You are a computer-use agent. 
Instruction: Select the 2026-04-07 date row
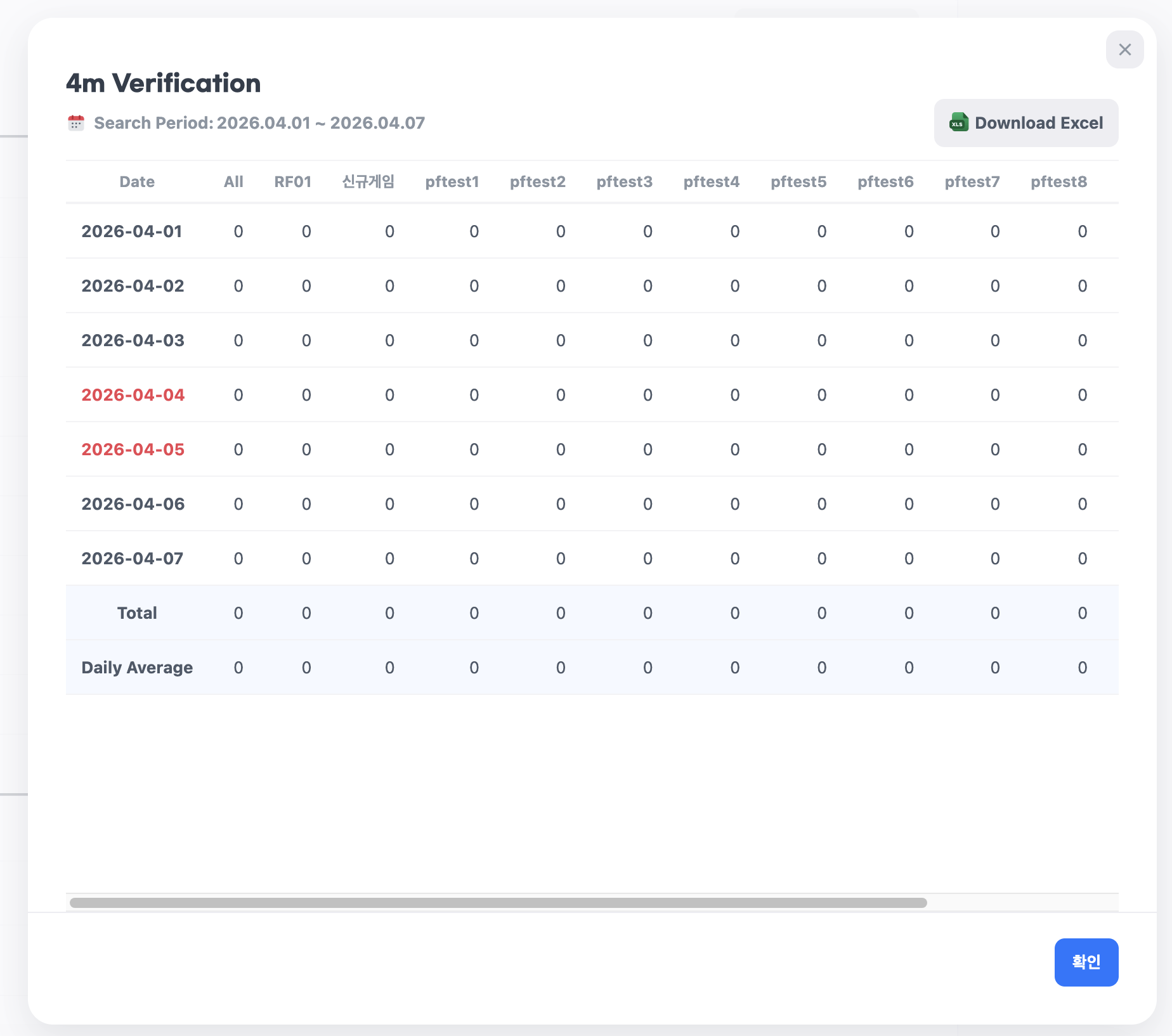(x=133, y=559)
